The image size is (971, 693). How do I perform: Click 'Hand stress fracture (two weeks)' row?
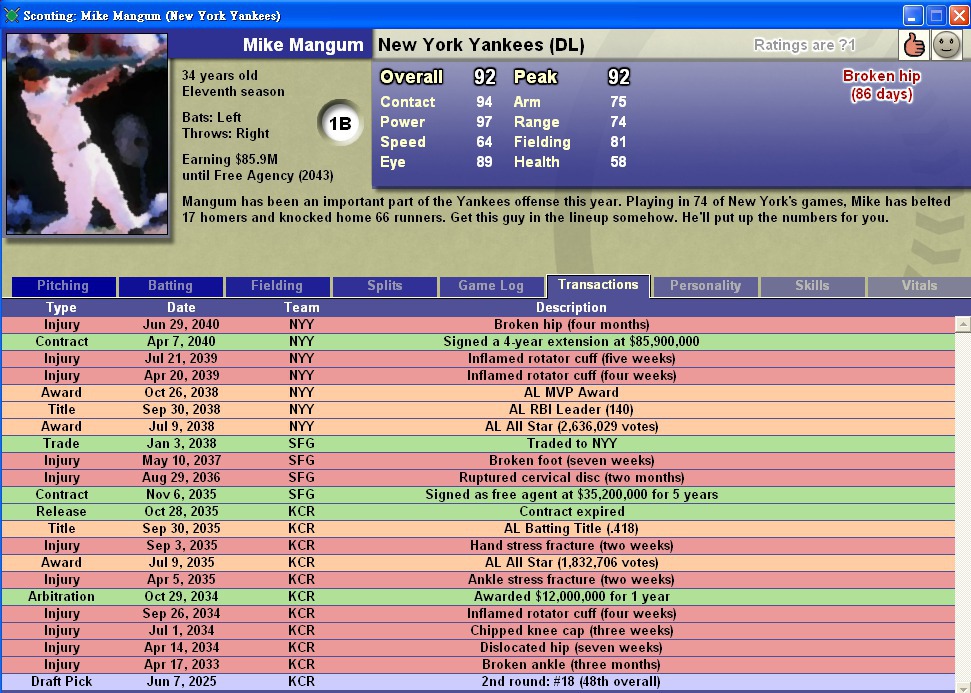click(x=478, y=546)
